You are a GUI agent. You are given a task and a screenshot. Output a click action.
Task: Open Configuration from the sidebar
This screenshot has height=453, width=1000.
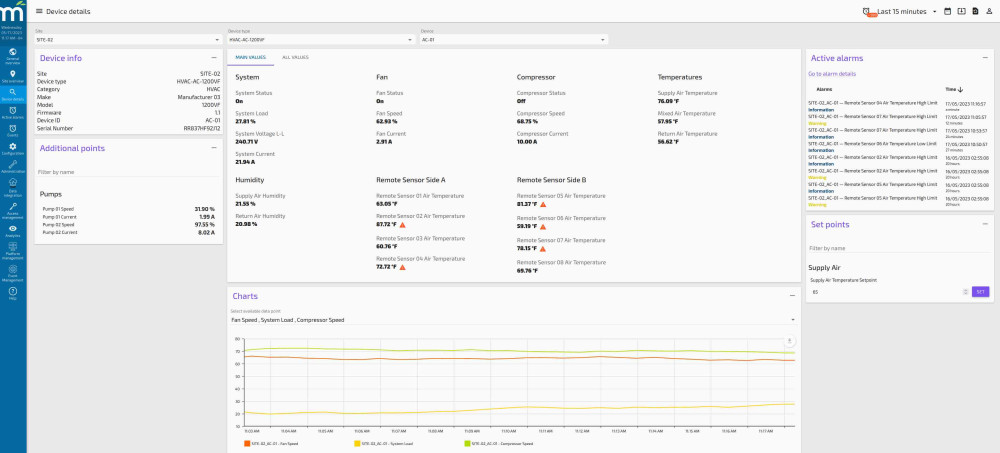(x=12, y=149)
